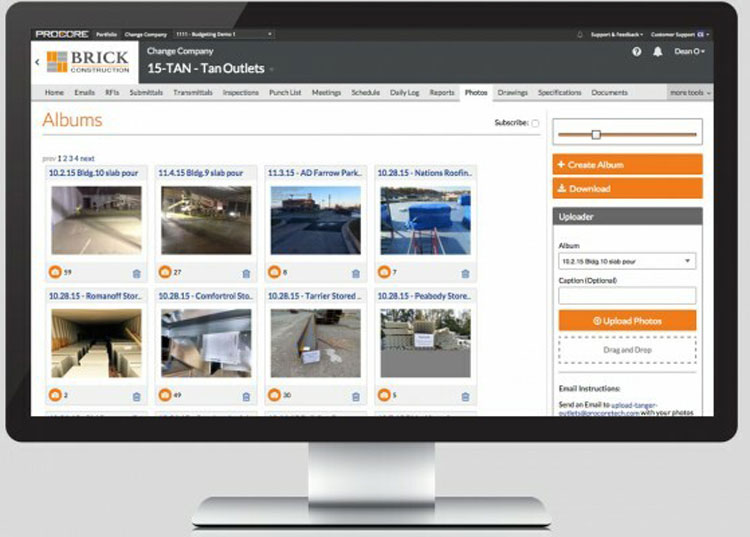Open Portfolio in the top bar
Viewport: 750px width, 537px height.
106,34
